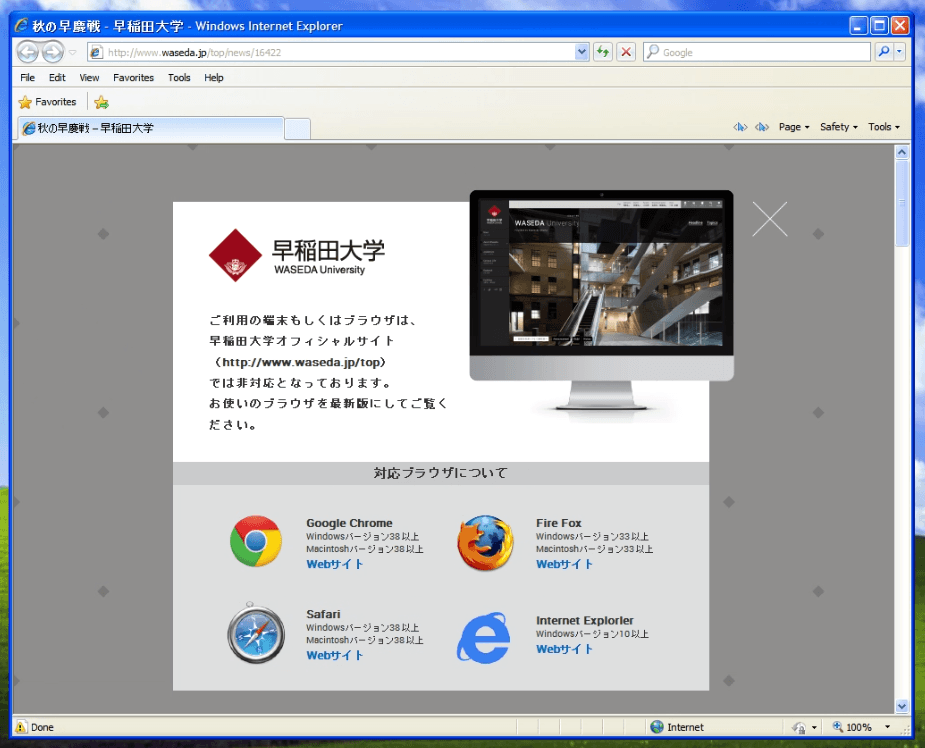Select the 秋の早慶戦 – 早稲田大学 tab

click(150, 128)
